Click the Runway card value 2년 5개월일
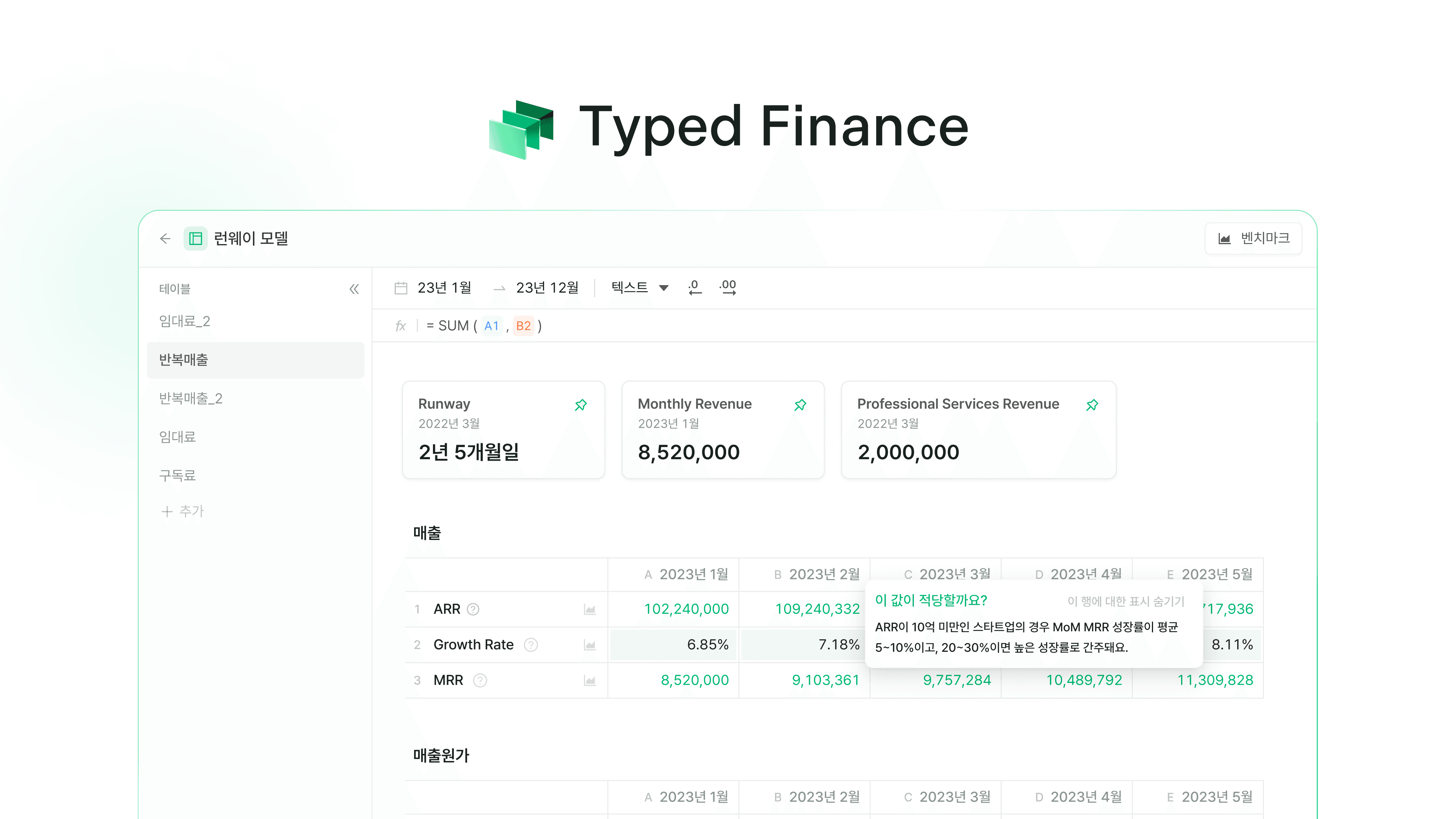The width and height of the screenshot is (1456, 819). pyautogui.click(x=469, y=452)
